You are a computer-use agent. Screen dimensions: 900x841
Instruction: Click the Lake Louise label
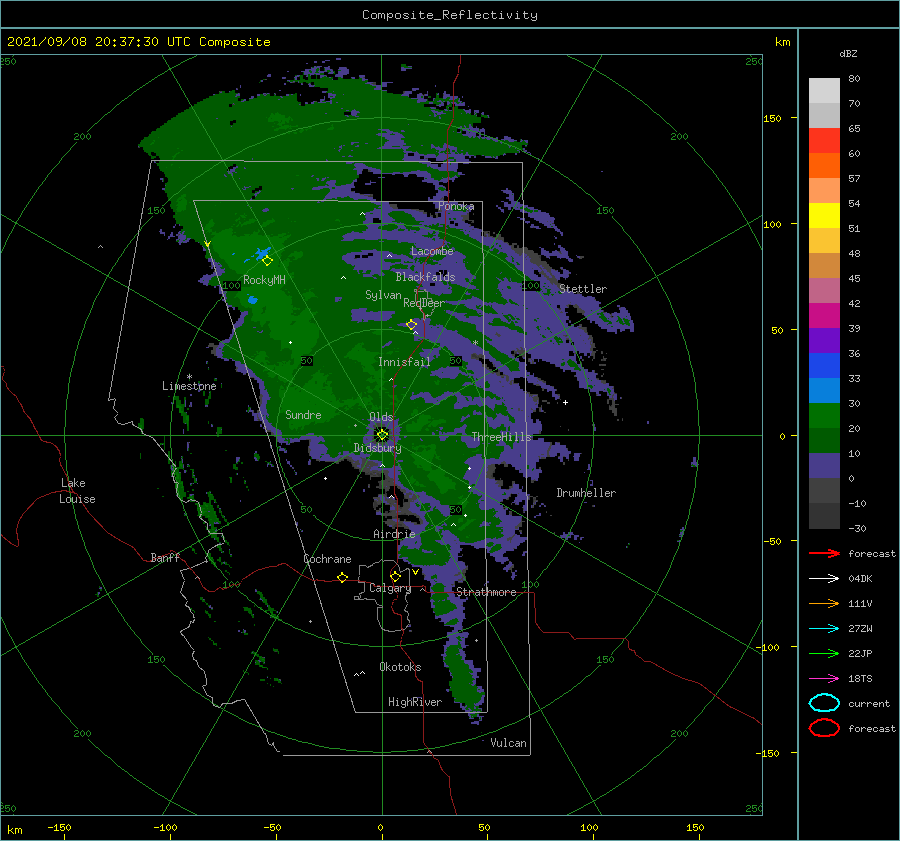tap(77, 491)
